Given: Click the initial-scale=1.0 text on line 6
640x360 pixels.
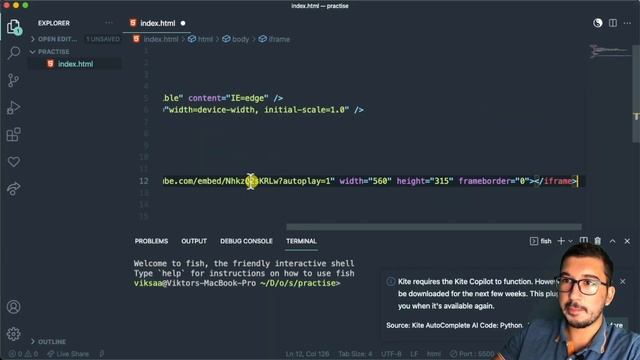Looking at the screenshot, I should coord(304,110).
